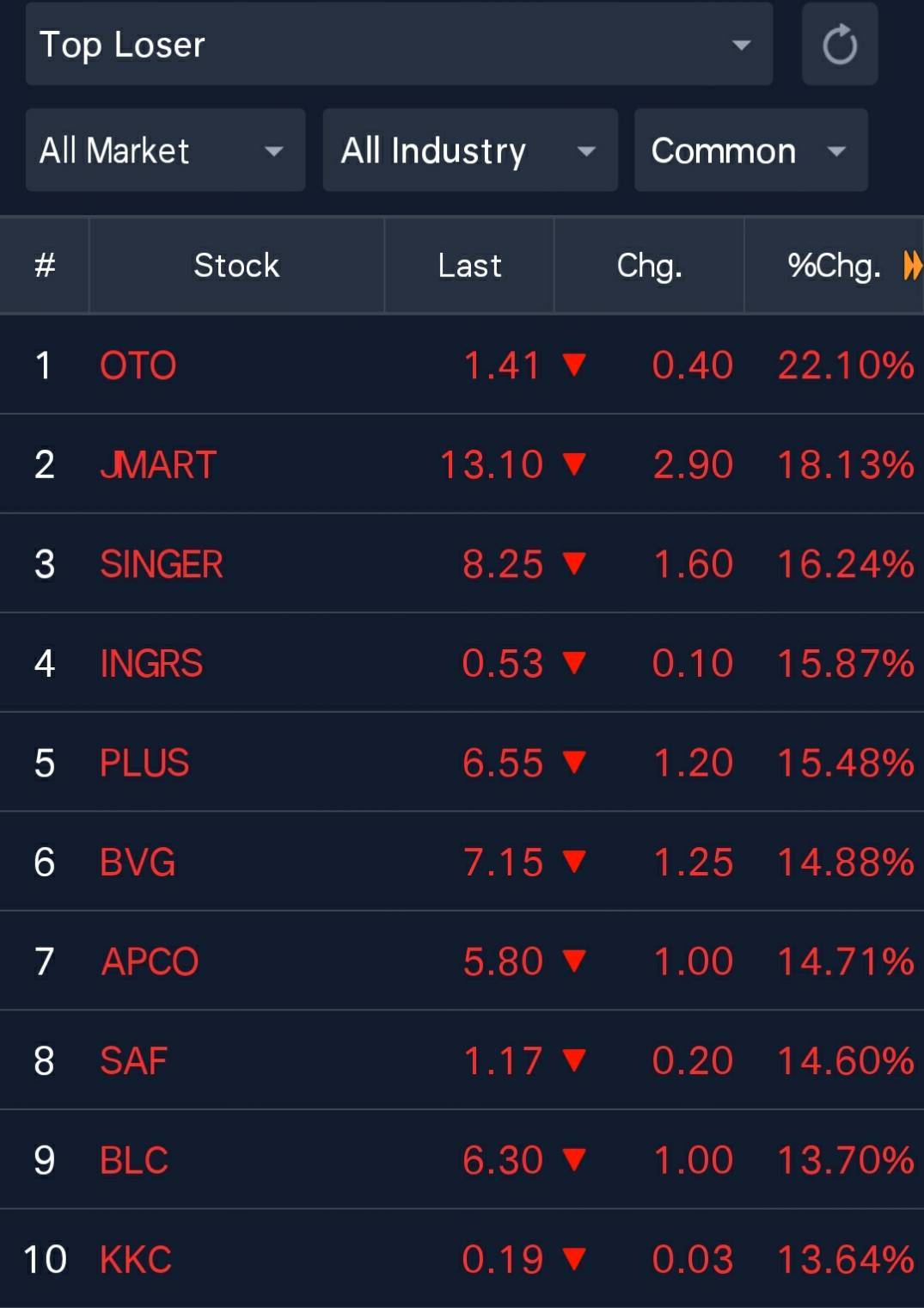Click the red down arrow beside JMART

(x=574, y=464)
